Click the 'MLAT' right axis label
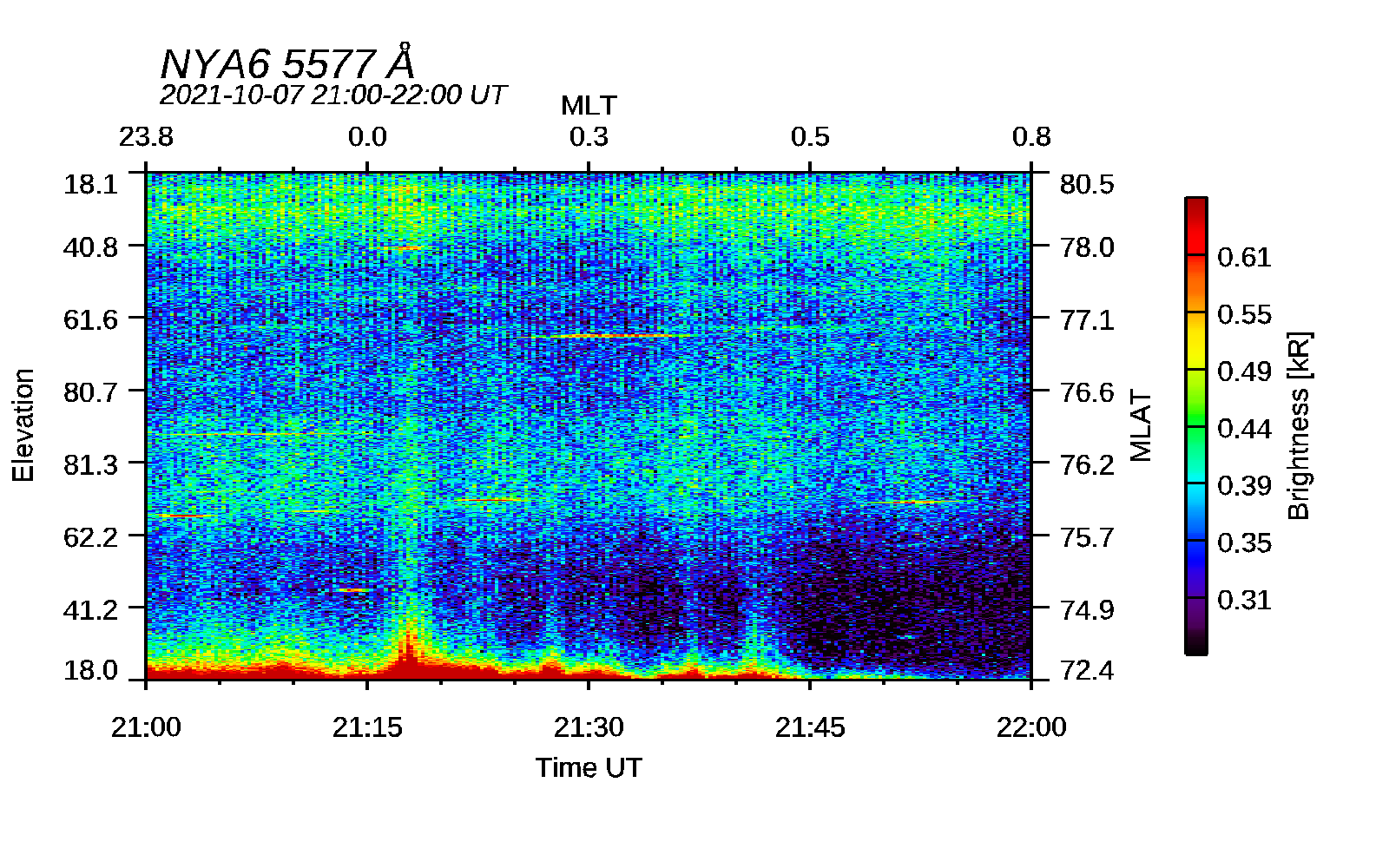This screenshot has width=1389, height=868. pos(1141,426)
